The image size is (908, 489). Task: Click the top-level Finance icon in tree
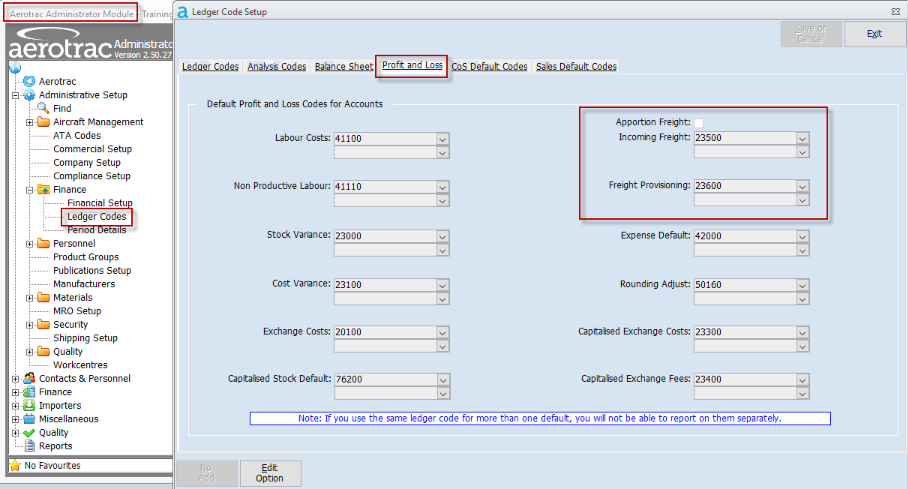[29, 392]
